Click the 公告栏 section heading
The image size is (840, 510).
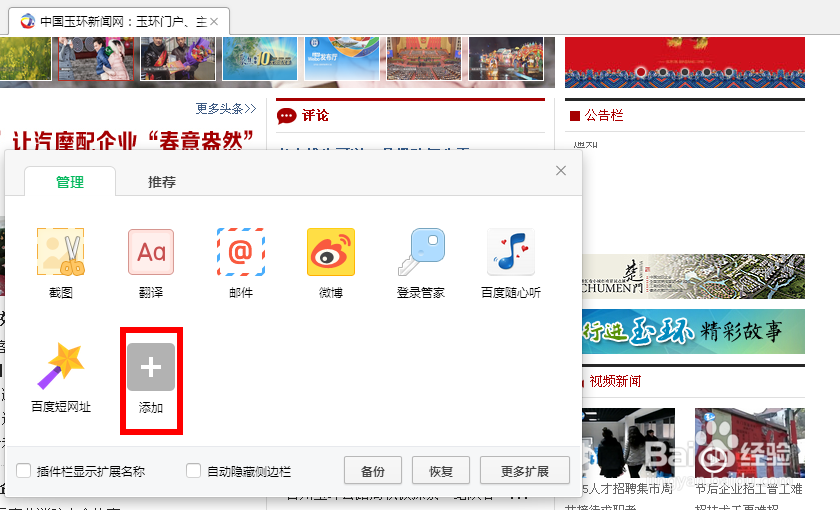pos(604,115)
